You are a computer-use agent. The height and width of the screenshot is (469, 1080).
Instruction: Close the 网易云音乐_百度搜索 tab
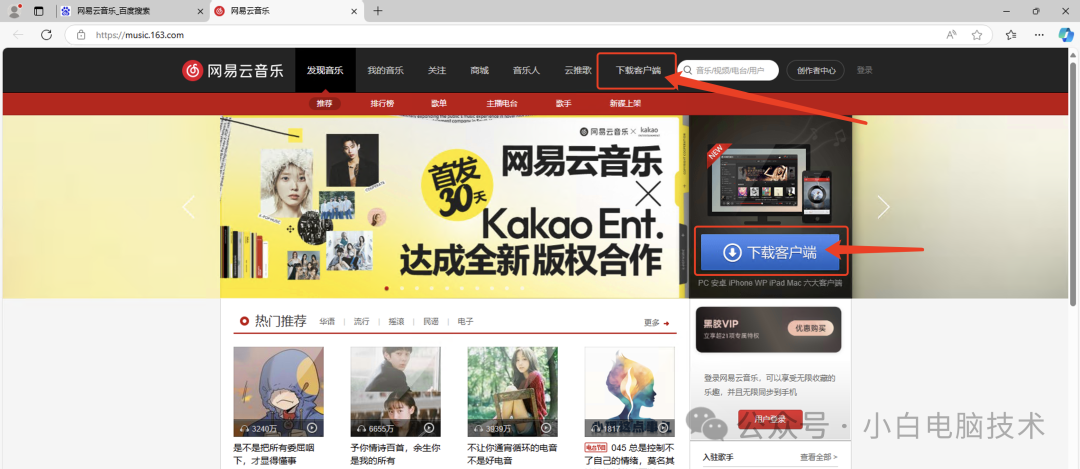(x=200, y=11)
